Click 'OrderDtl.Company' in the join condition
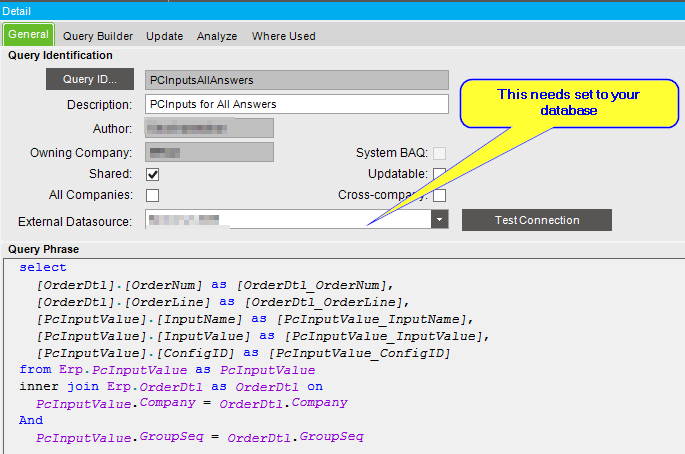The height and width of the screenshot is (454, 685). pyautogui.click(x=284, y=404)
